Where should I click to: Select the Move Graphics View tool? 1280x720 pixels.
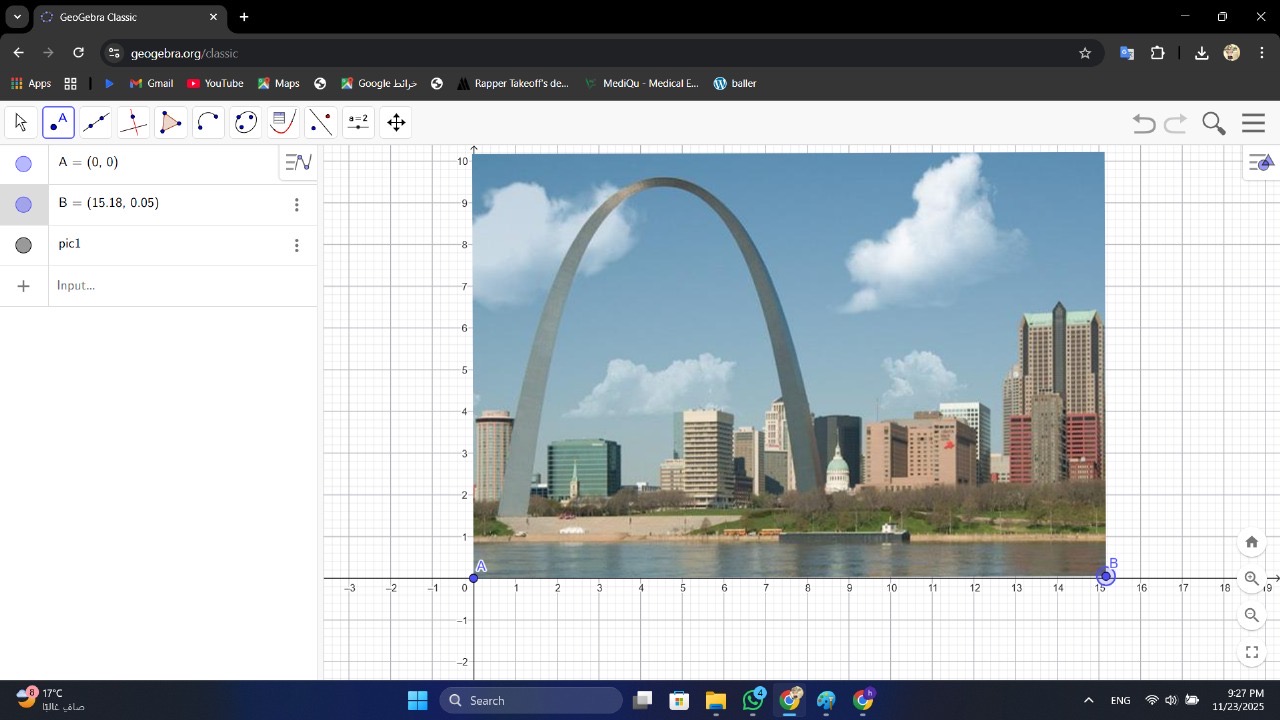click(x=396, y=122)
